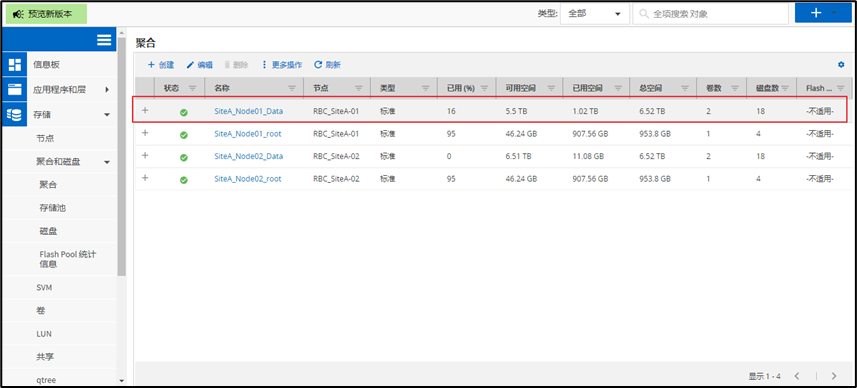
Task: Expand the SiteA_Node01_Data row with the plus sign
Action: pyautogui.click(x=145, y=110)
